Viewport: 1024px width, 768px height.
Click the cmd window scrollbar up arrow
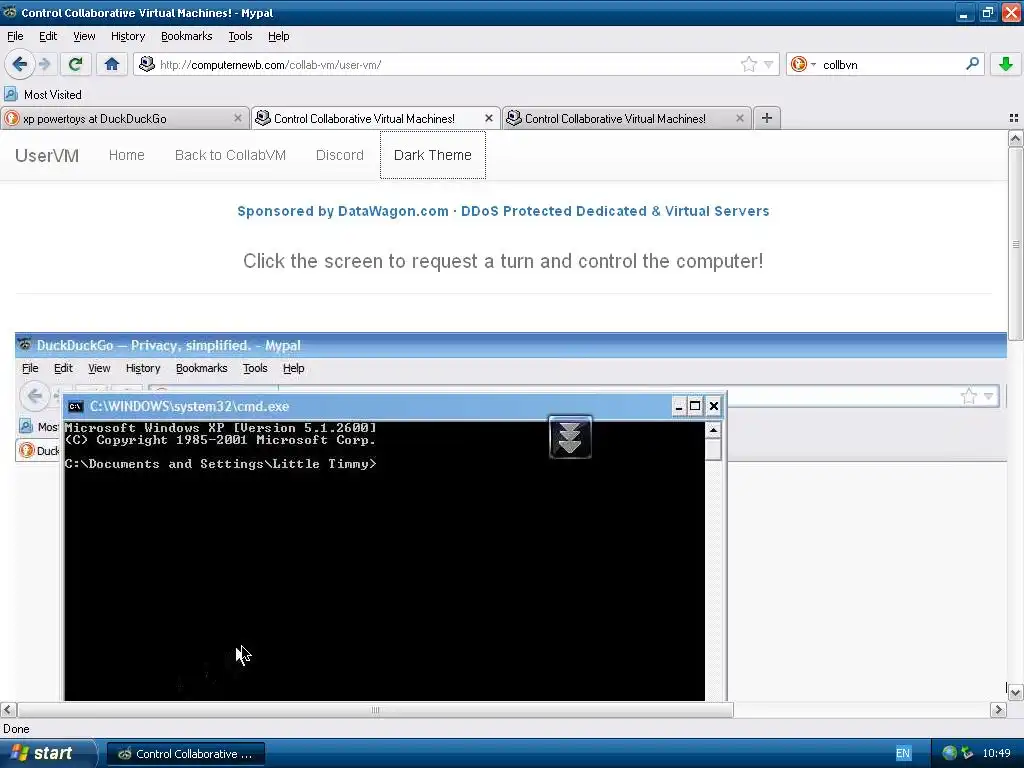coord(713,430)
